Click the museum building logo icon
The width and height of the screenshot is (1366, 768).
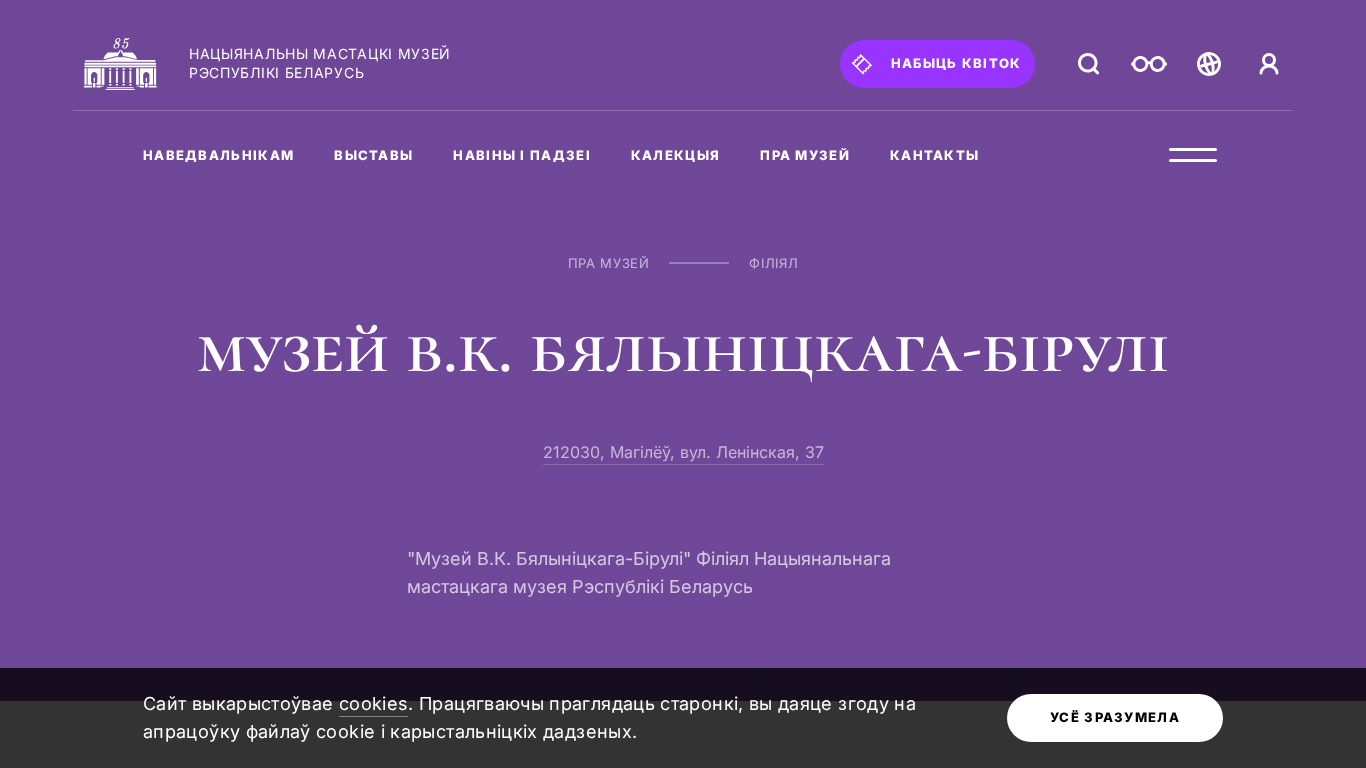pos(120,64)
